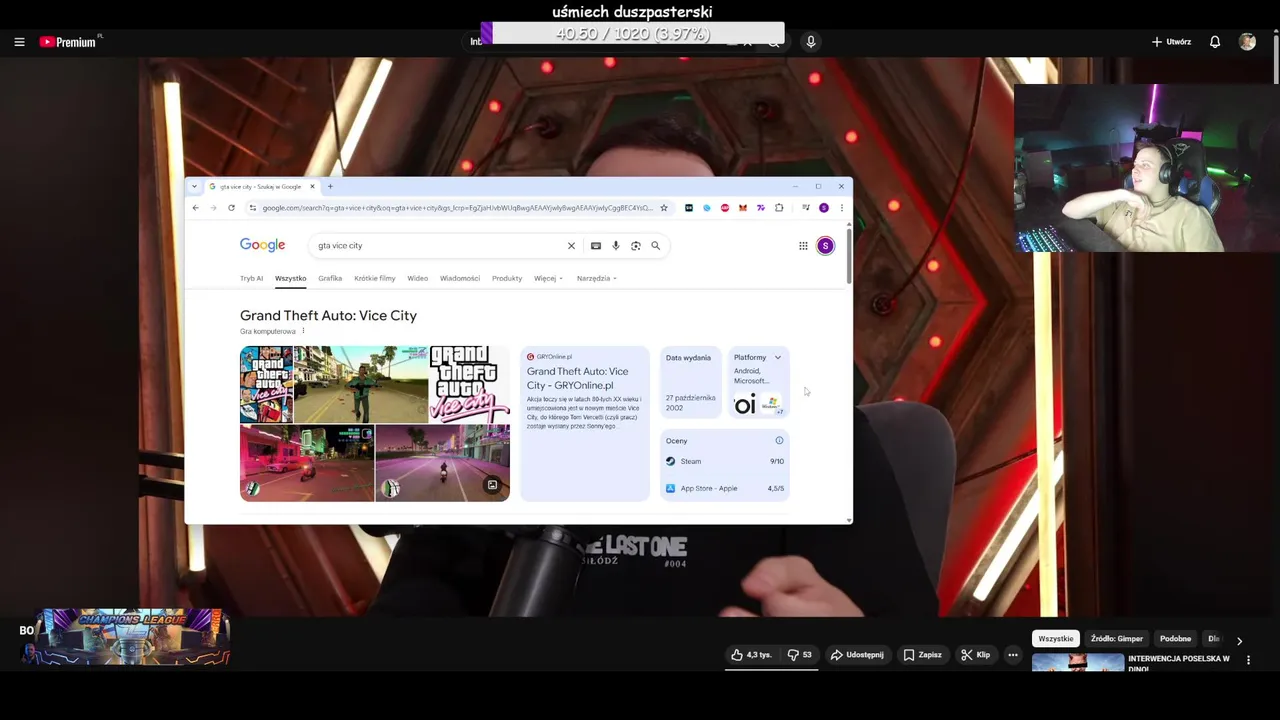Click the Oceny info icon
The width and height of the screenshot is (1280, 720).
point(779,440)
